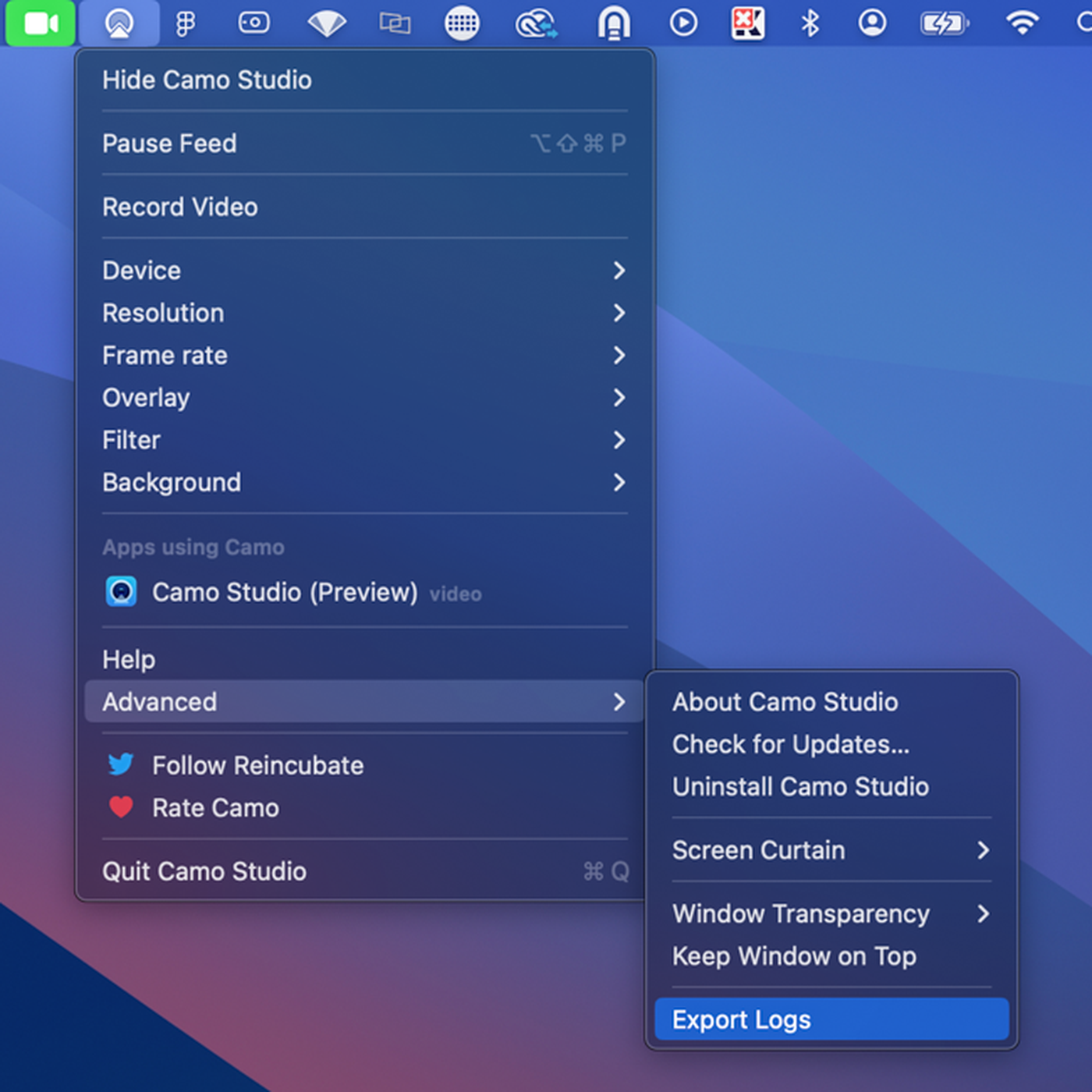The height and width of the screenshot is (1092, 1092).
Task: Click the diamond gem menu bar icon
Action: click(x=327, y=24)
